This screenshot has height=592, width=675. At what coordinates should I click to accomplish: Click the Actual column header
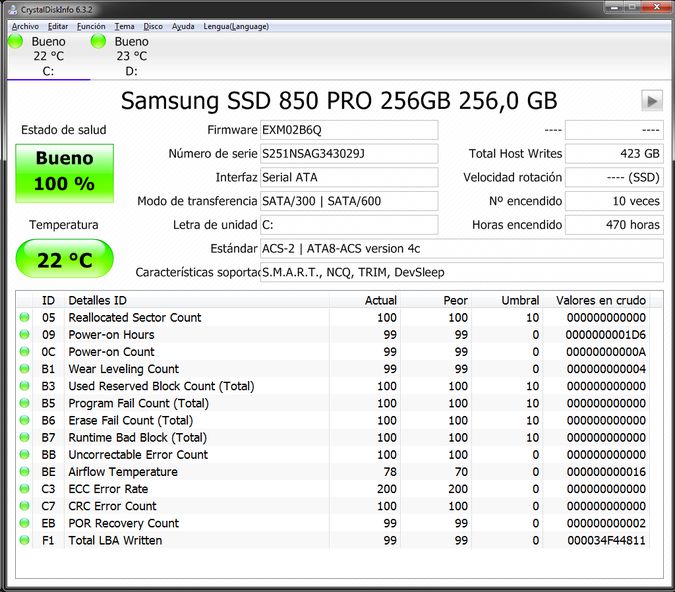click(365, 300)
